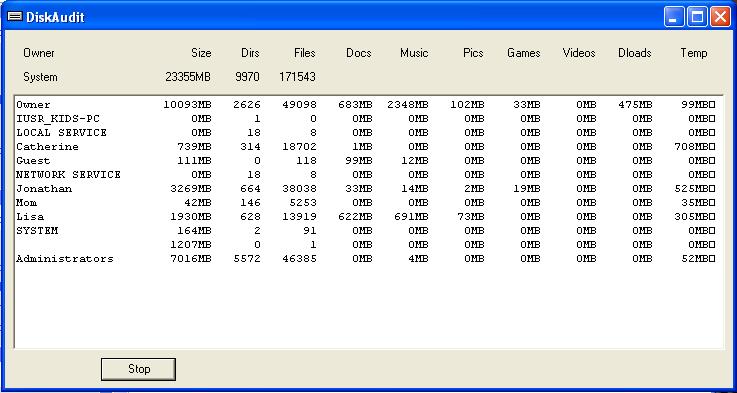This screenshot has height=393, width=737.
Task: Click Administrators' 5572 dirs value
Action: tap(247, 259)
